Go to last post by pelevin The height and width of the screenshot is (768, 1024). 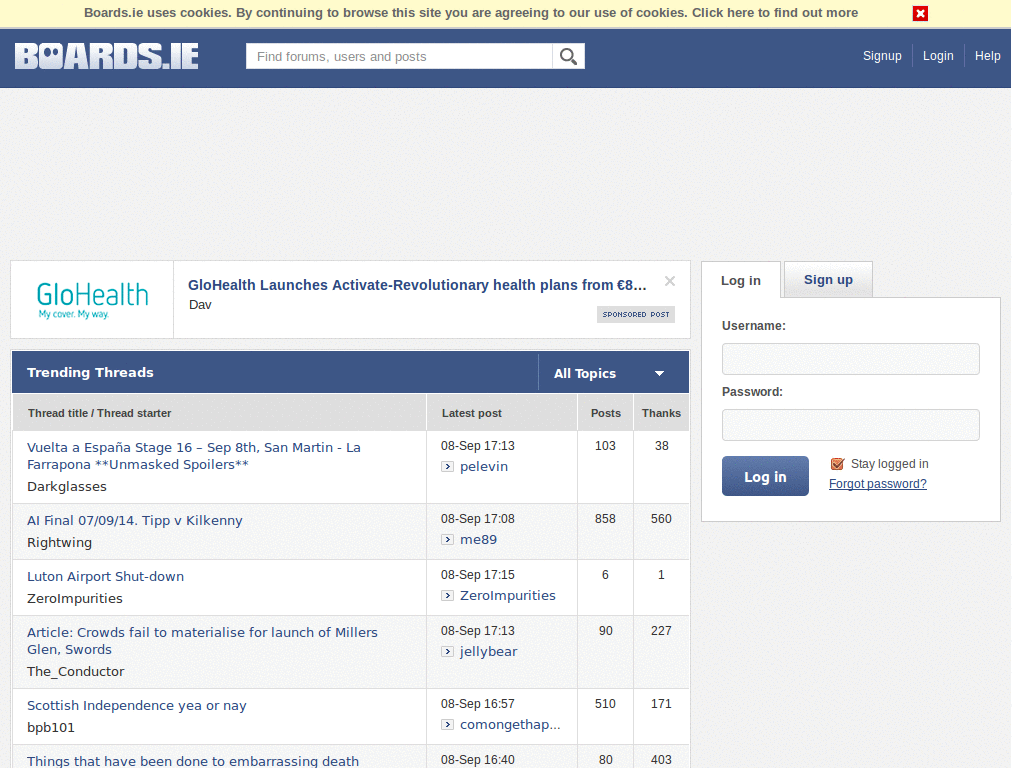point(447,466)
